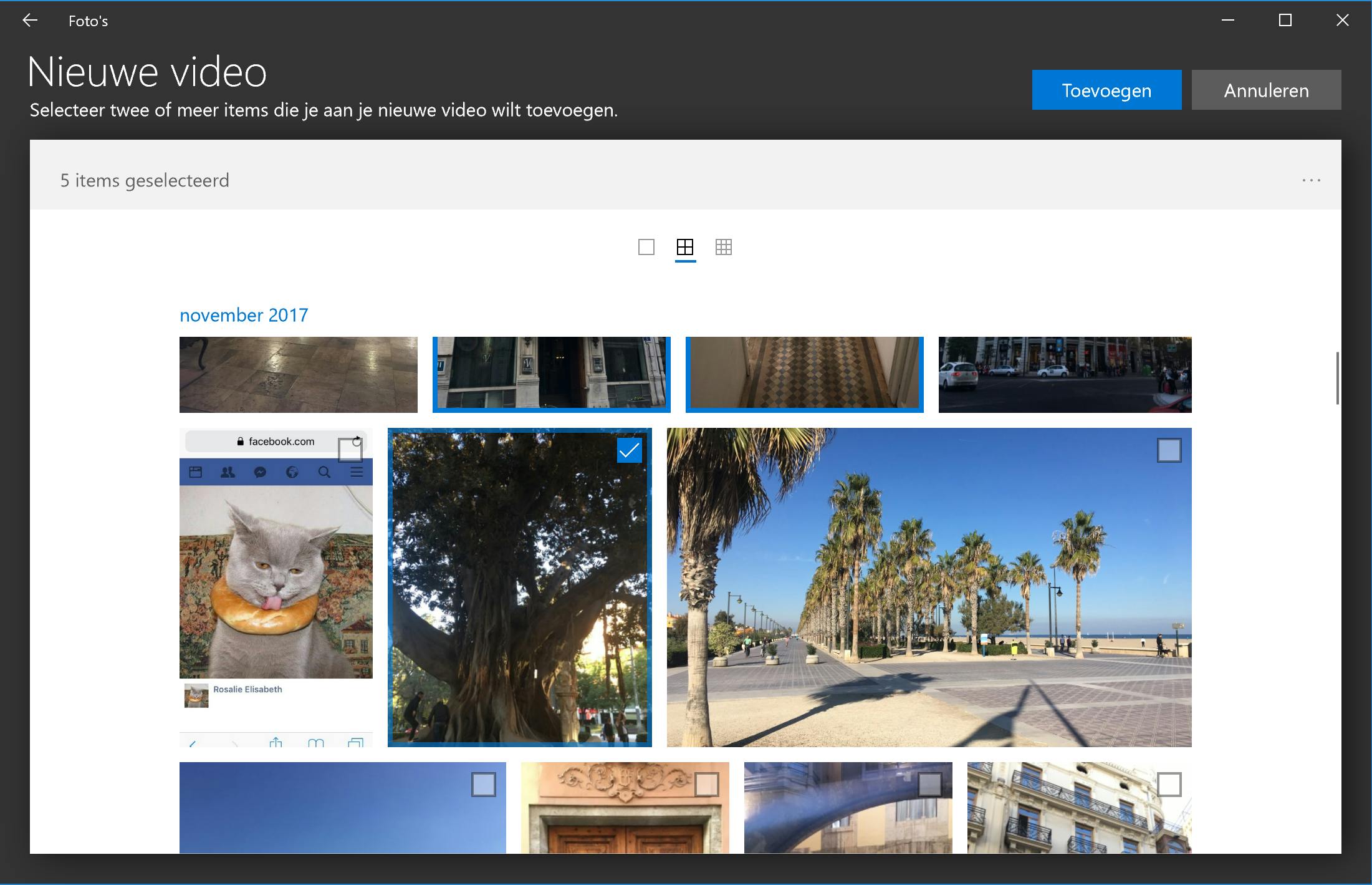Select the medium grid view icon

[x=685, y=248]
